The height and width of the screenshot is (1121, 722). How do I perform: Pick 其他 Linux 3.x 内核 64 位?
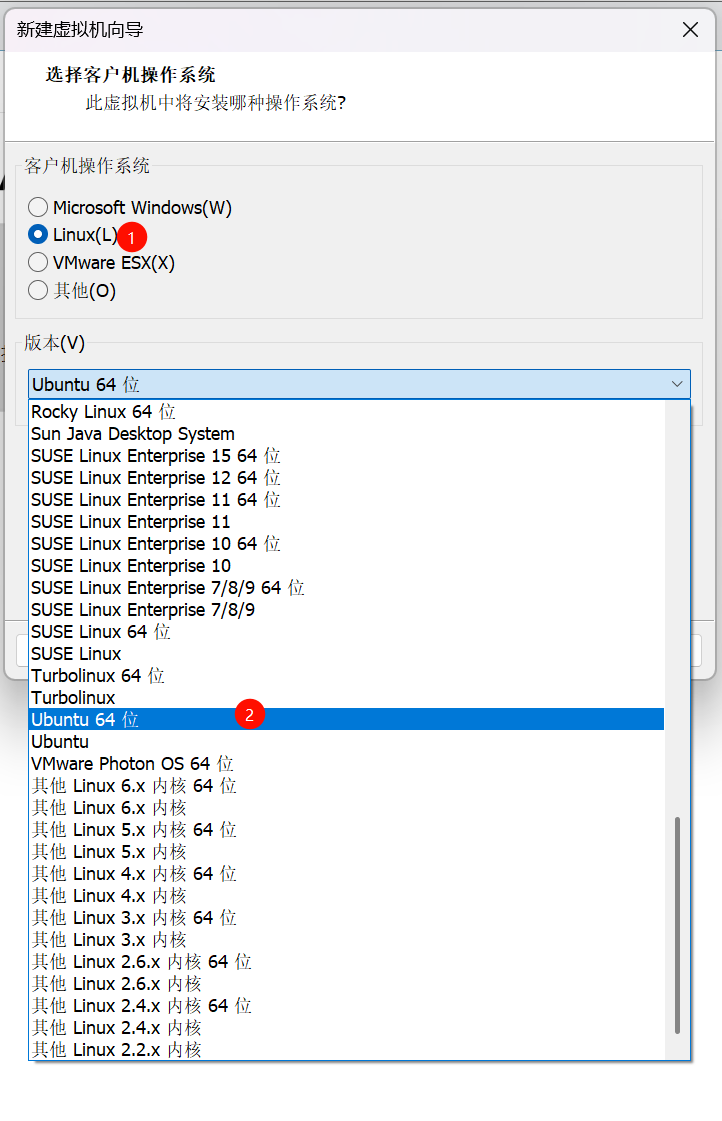(x=347, y=917)
